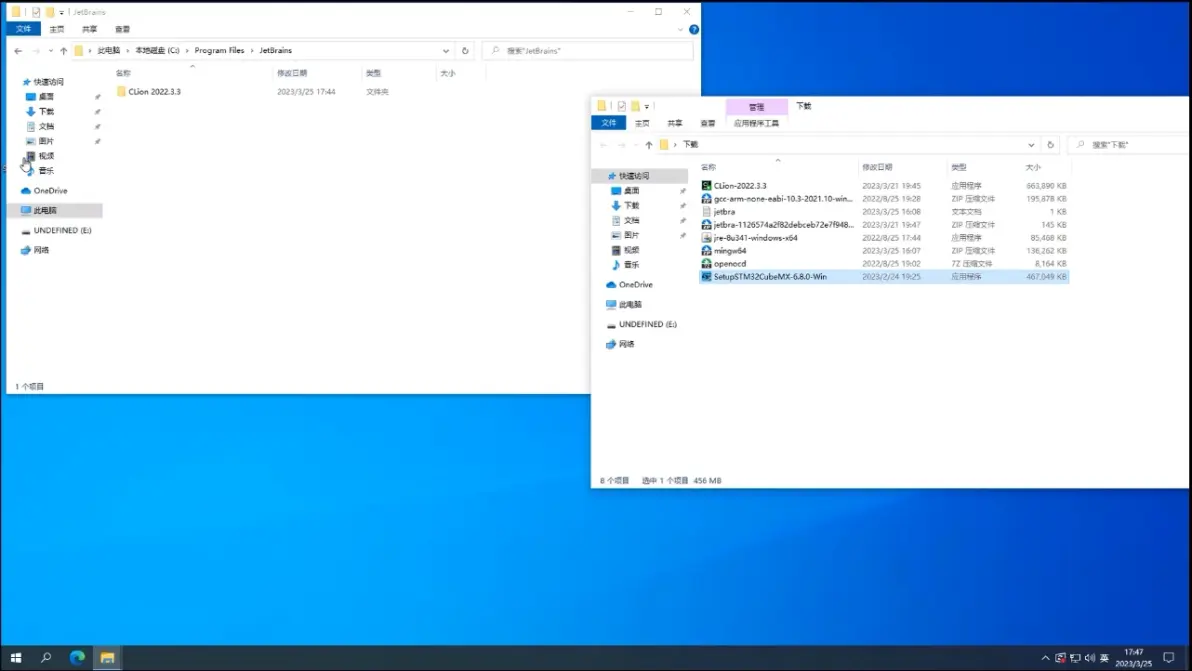Image resolution: width=1192 pixels, height=671 pixels.
Task: Click search box in JetBrains window
Action: pyautogui.click(x=588, y=51)
